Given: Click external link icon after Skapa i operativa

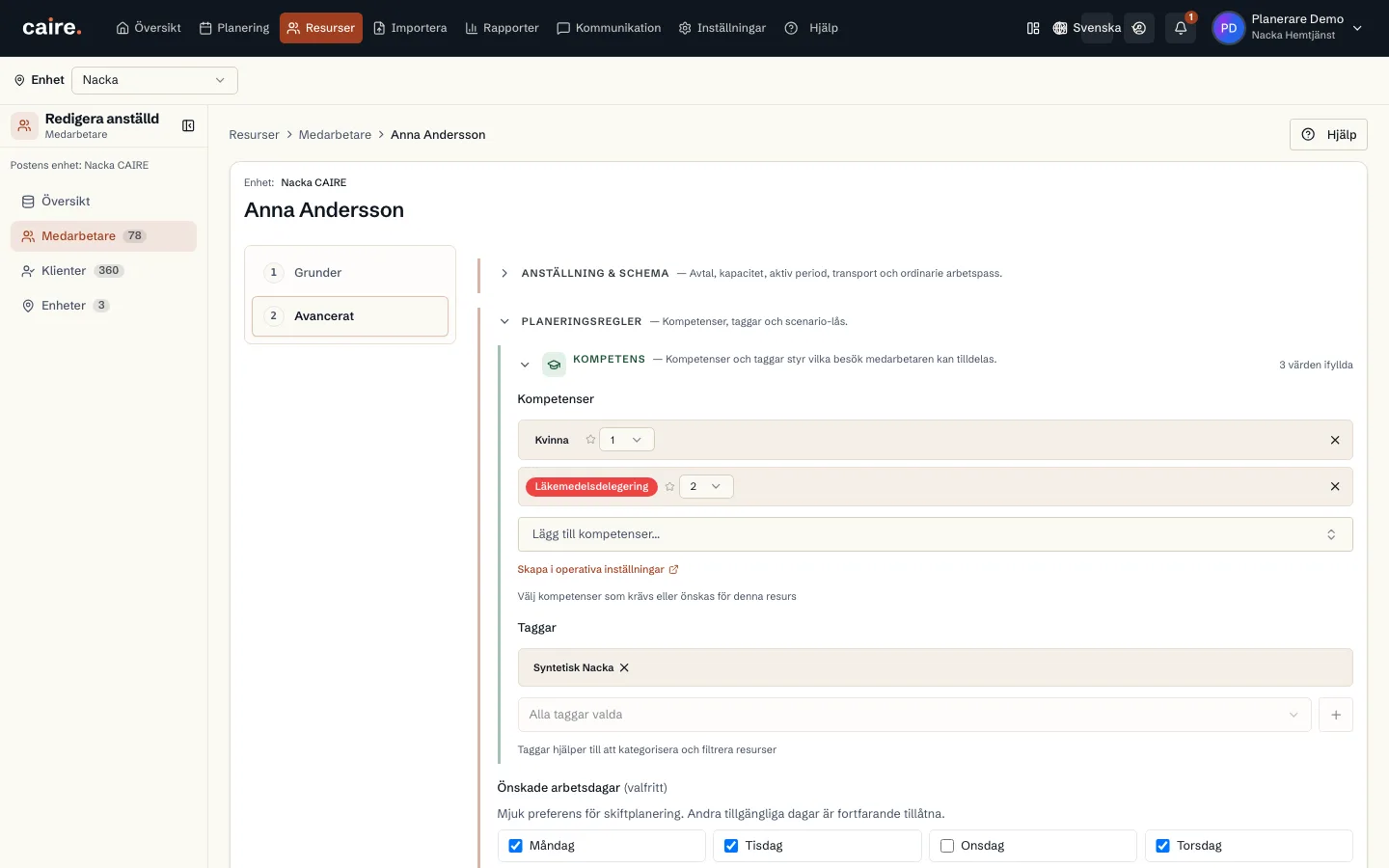Looking at the screenshot, I should click(673, 570).
